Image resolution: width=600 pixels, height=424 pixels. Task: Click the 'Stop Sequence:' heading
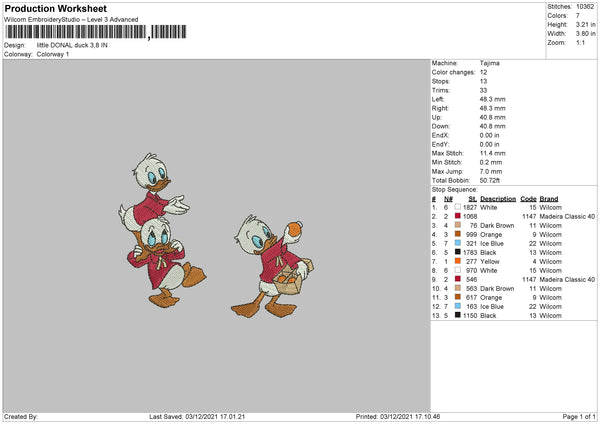coord(455,189)
